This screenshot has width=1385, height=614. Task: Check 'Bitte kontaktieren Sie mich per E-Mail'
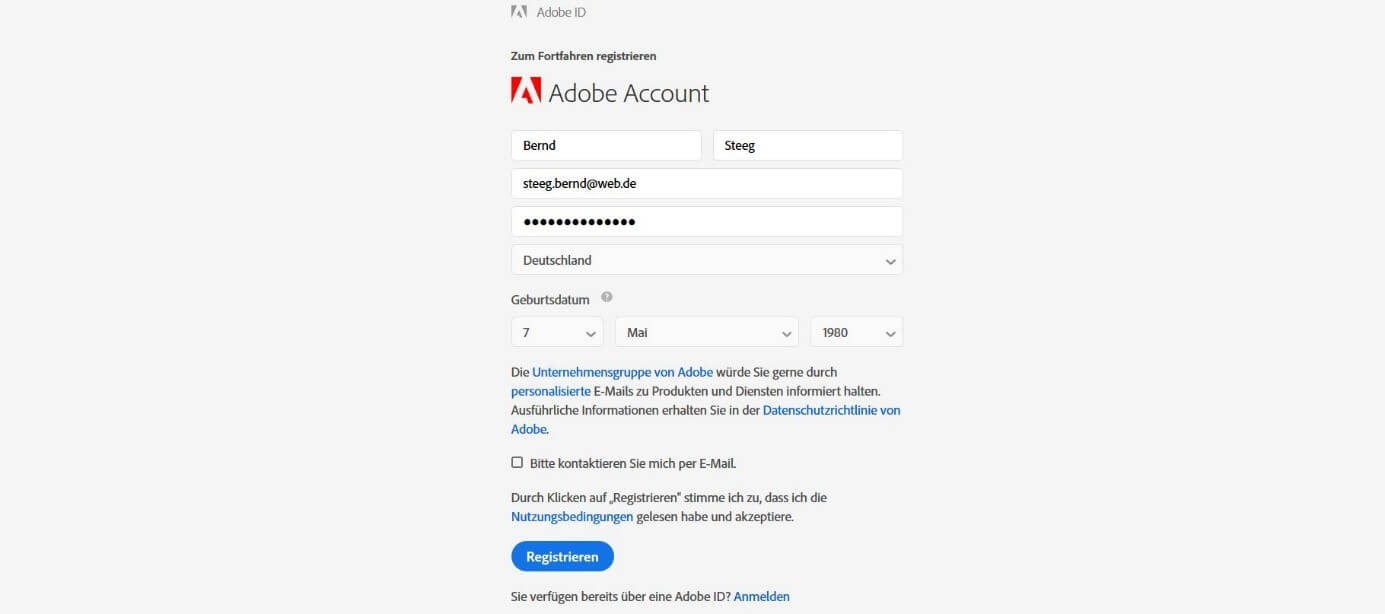click(x=517, y=462)
